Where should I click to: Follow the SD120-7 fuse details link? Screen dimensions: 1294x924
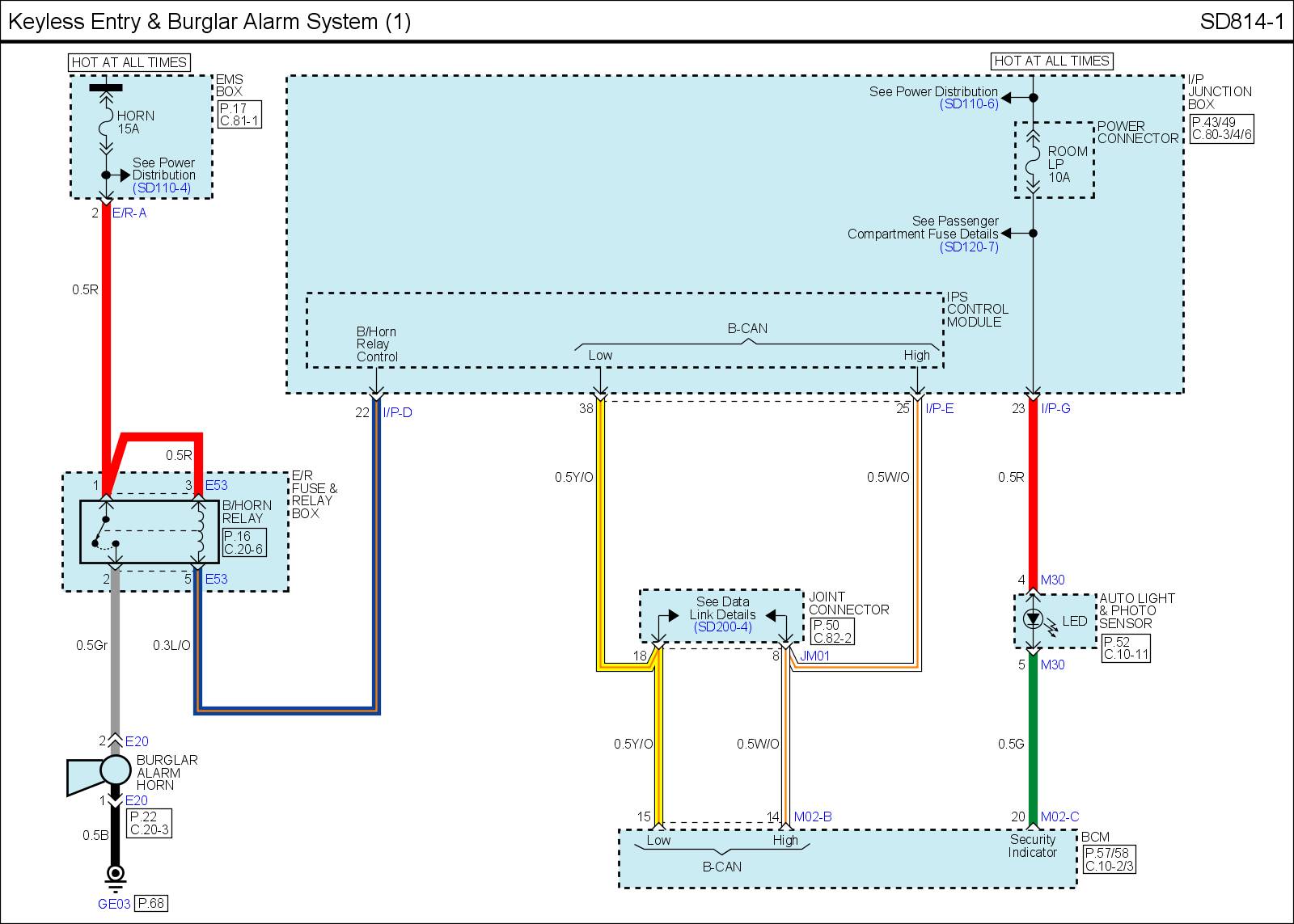(969, 247)
